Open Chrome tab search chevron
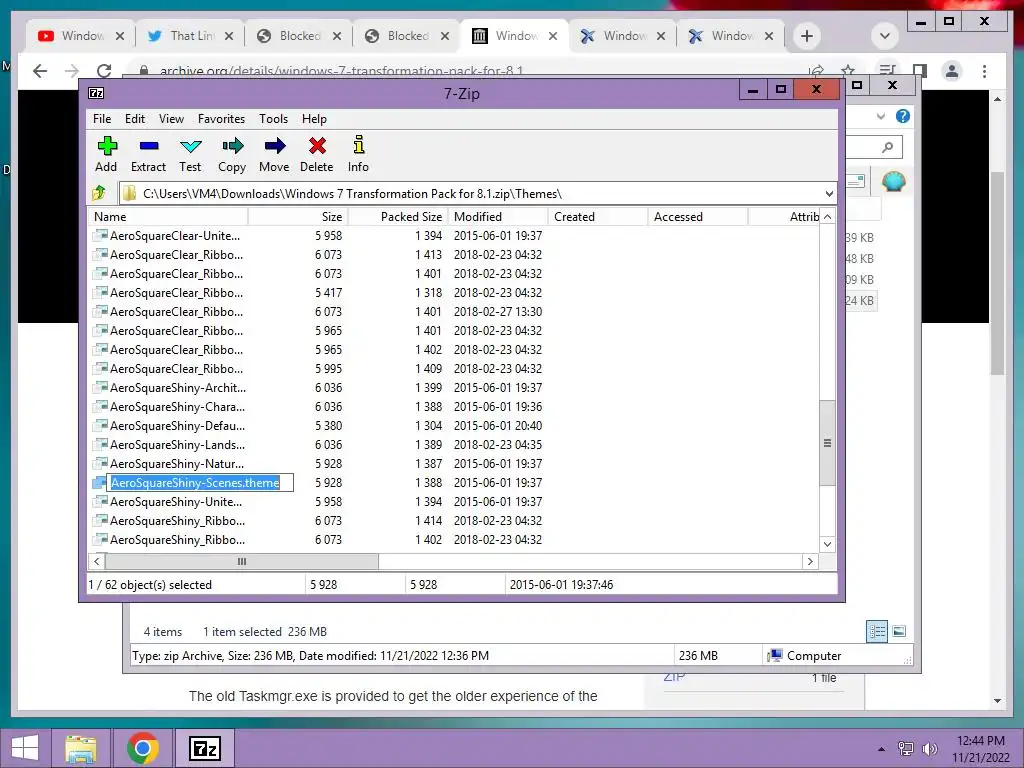 885,36
